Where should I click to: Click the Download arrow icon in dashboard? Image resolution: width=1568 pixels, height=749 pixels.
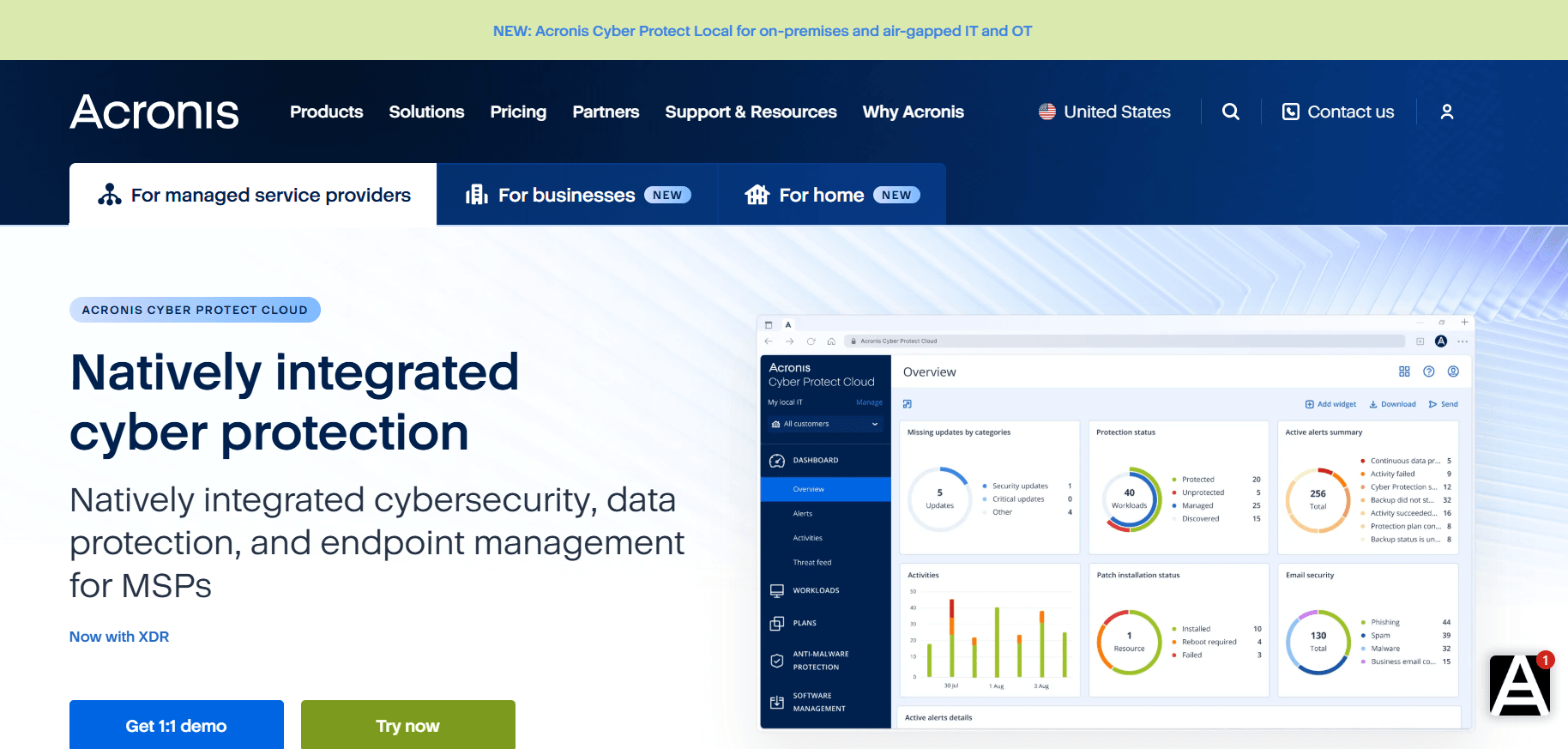(1373, 404)
